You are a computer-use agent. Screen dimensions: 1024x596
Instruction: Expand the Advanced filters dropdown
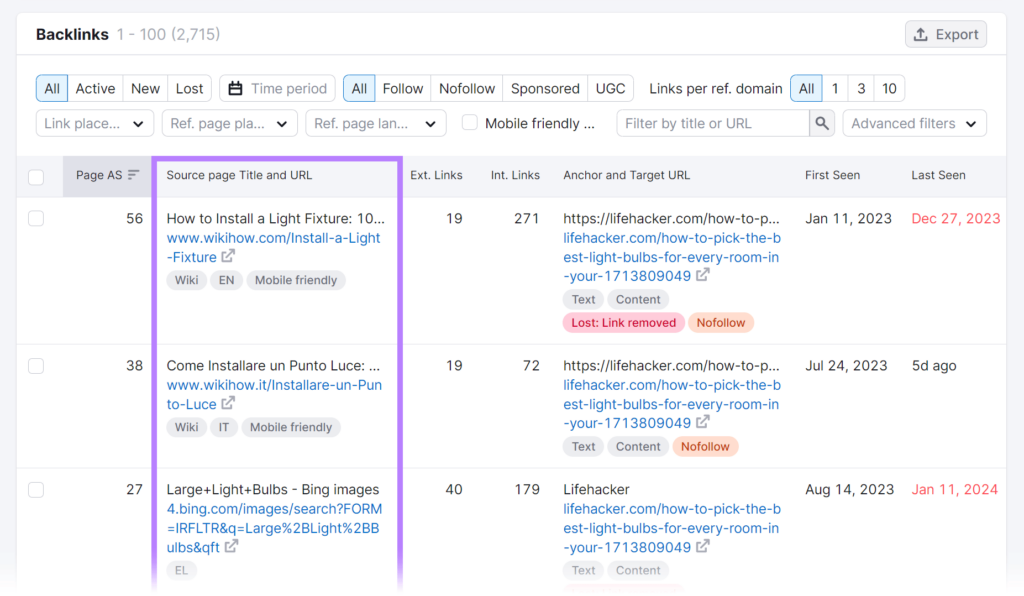coord(914,123)
